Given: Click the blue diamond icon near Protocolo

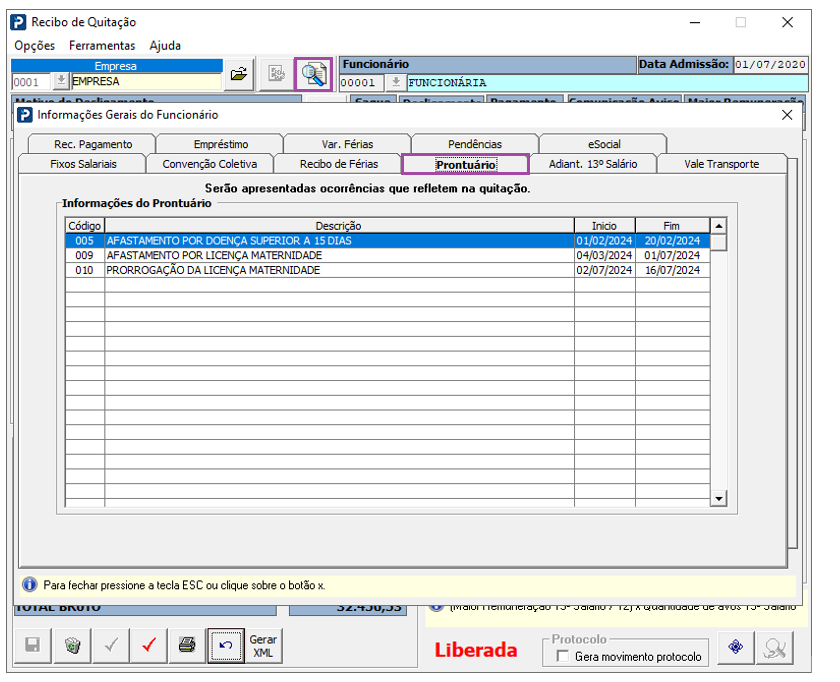Looking at the screenshot, I should (736, 647).
